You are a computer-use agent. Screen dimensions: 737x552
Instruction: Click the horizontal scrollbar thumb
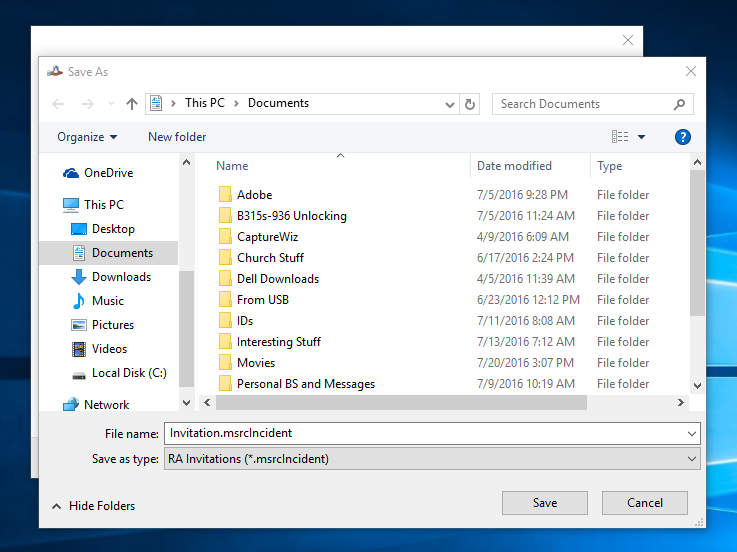401,402
